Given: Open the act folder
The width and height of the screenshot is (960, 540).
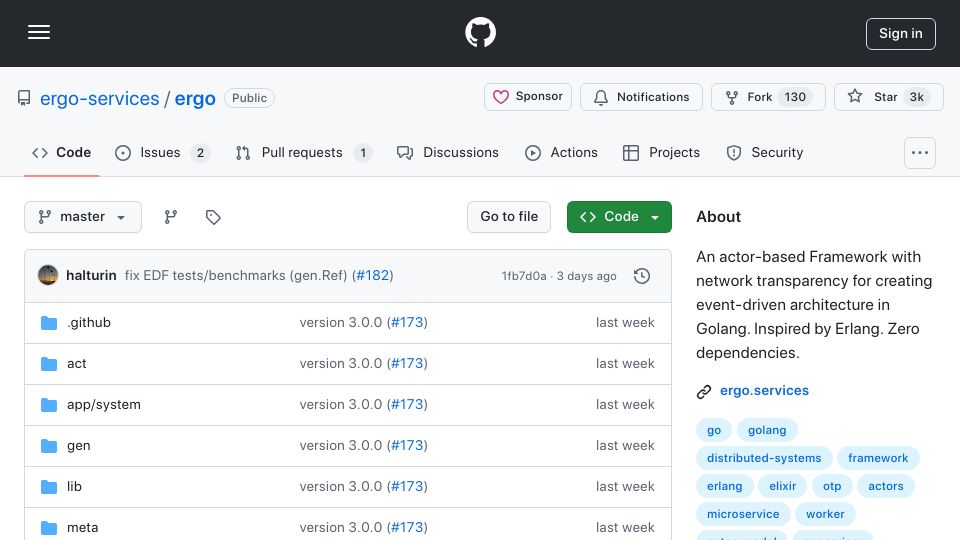Looking at the screenshot, I should tap(77, 364).
